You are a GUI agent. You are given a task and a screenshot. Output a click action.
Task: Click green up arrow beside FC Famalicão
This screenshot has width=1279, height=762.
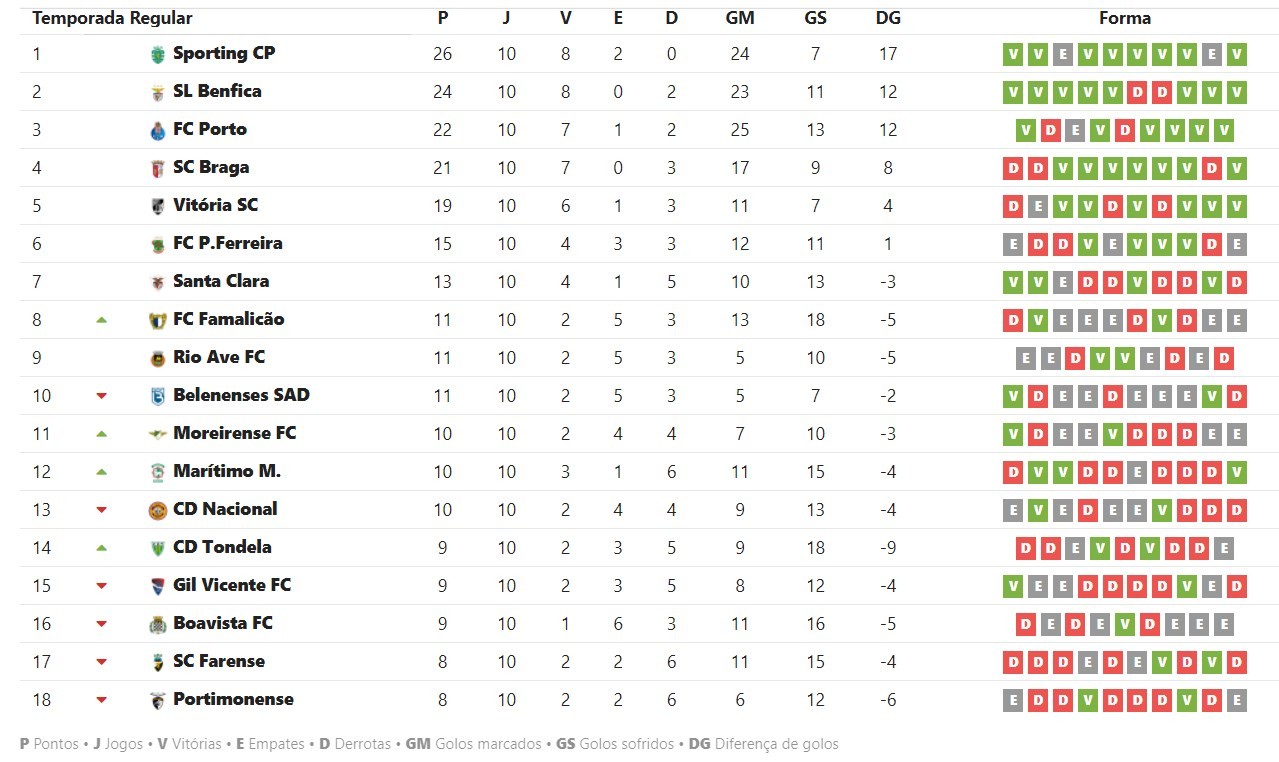click(101, 320)
